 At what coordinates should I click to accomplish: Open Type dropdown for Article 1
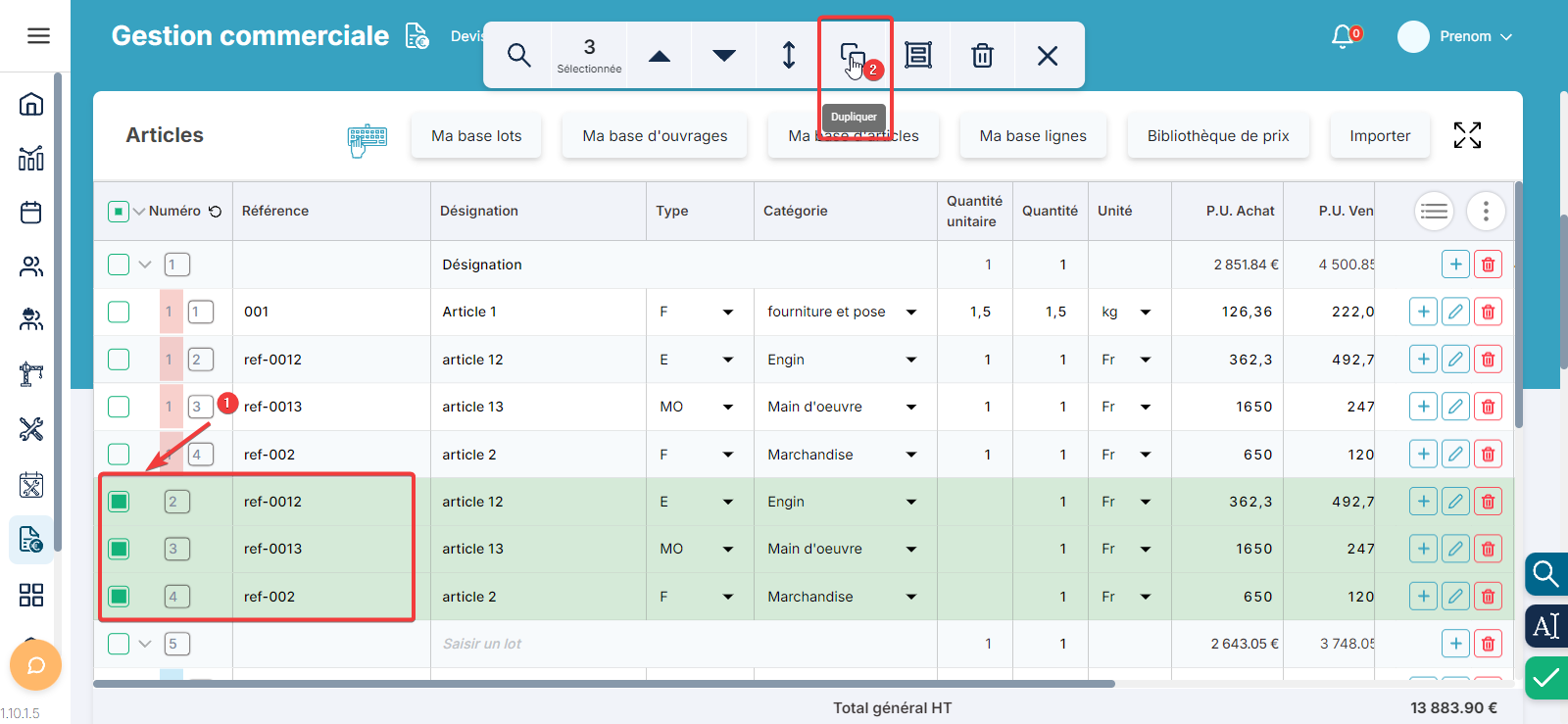coord(727,312)
